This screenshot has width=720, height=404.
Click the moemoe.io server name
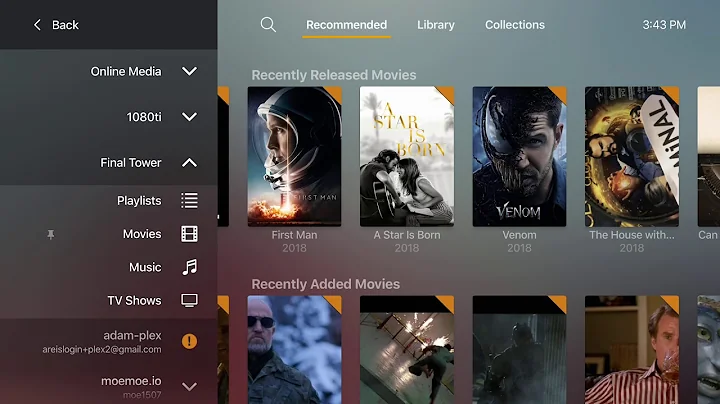pyautogui.click(x=131, y=381)
